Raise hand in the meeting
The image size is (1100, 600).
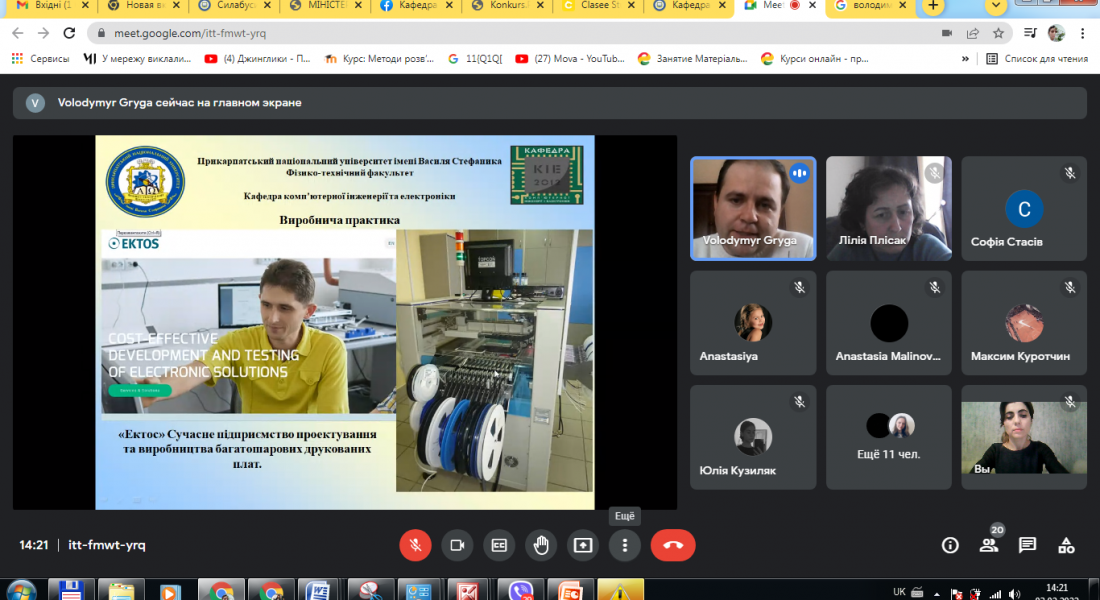coord(541,545)
